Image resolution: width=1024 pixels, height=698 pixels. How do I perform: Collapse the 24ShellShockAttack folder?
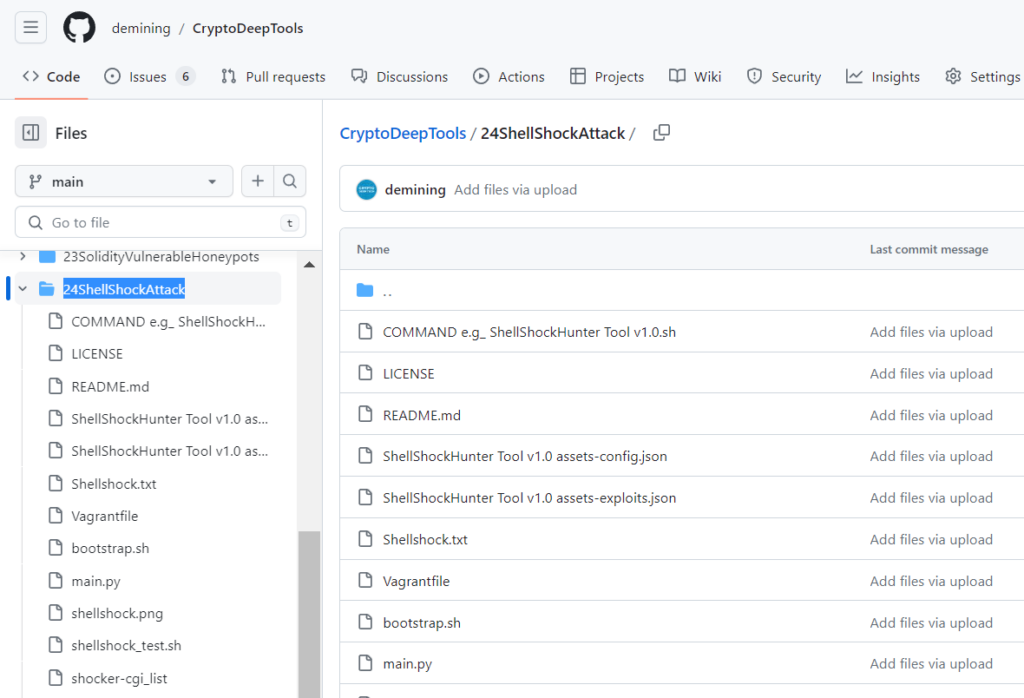pyautogui.click(x=23, y=289)
